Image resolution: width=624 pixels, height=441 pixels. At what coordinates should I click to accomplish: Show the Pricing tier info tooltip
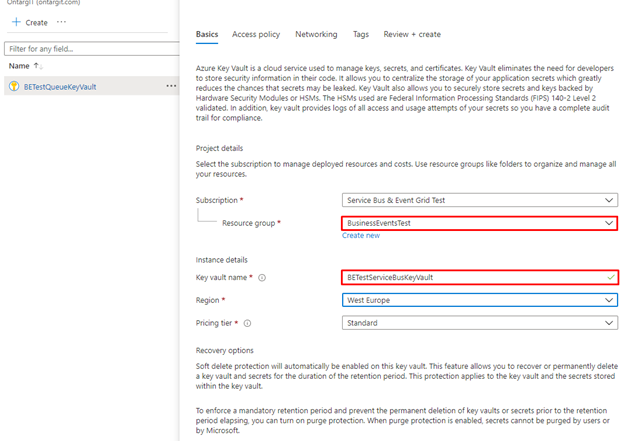pos(247,323)
